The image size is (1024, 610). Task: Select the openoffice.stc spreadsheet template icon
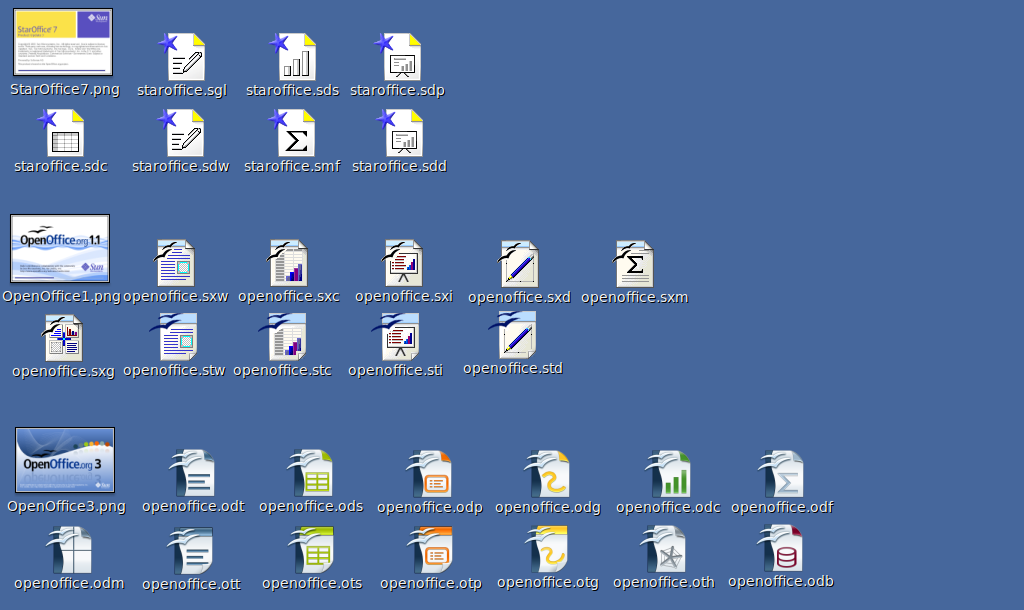(x=283, y=337)
